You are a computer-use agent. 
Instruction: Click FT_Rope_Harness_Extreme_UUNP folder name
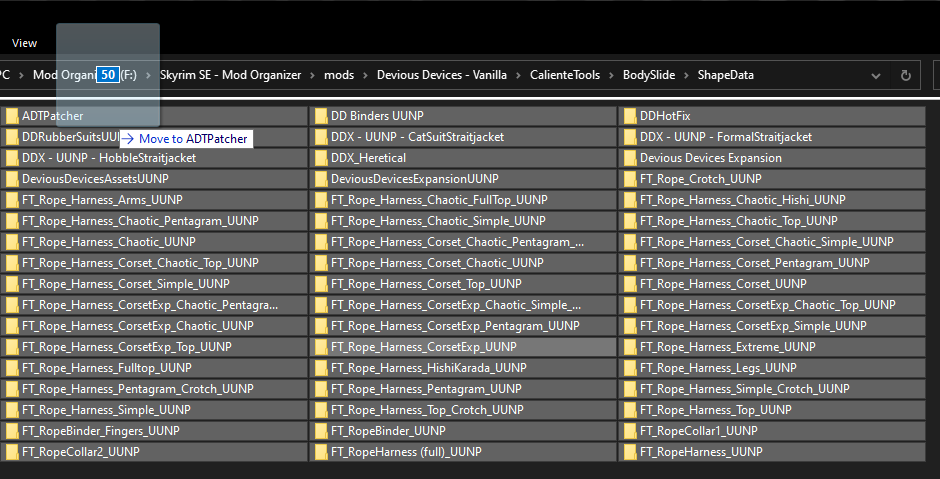click(728, 347)
